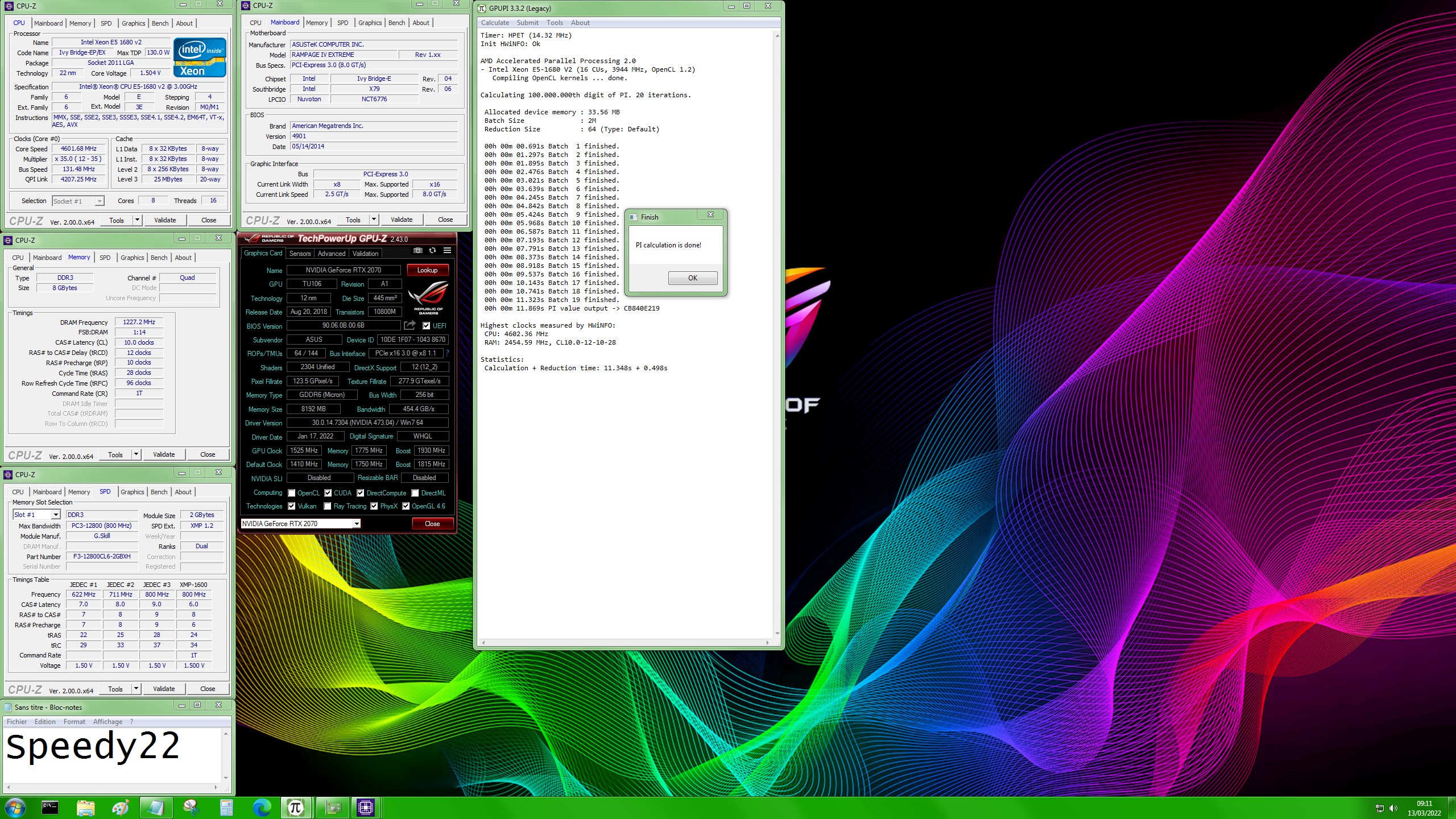Open the Sensors tab in GPU-Z

300,254
